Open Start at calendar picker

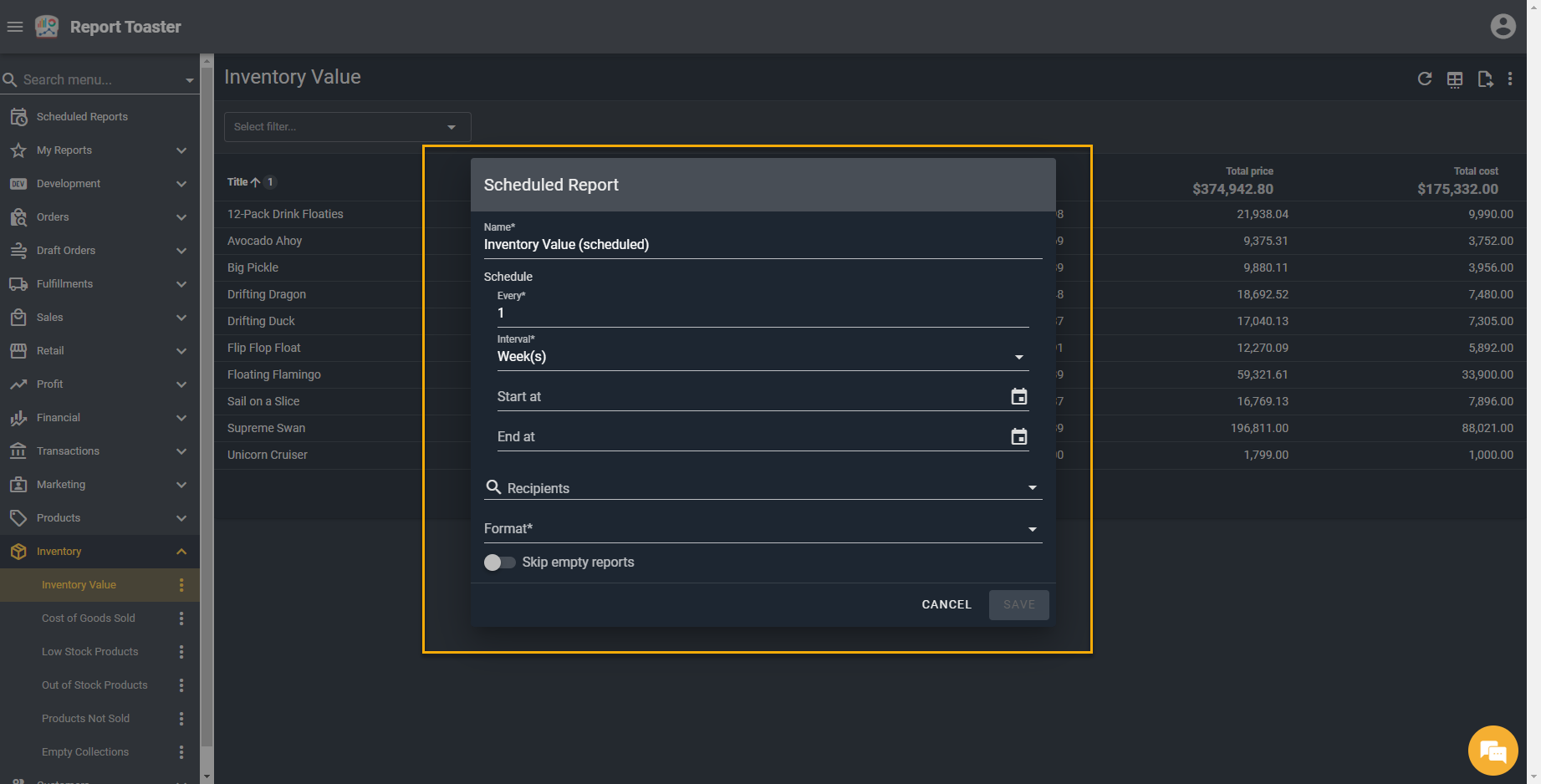pos(1018,397)
